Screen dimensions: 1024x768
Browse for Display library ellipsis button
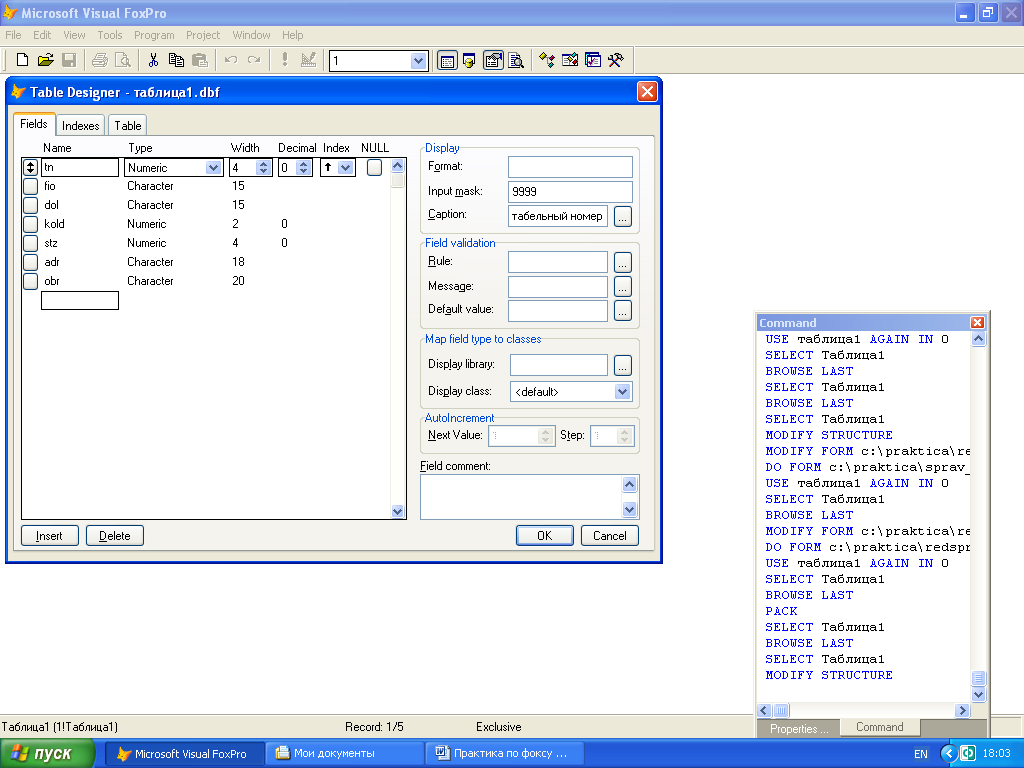(622, 366)
